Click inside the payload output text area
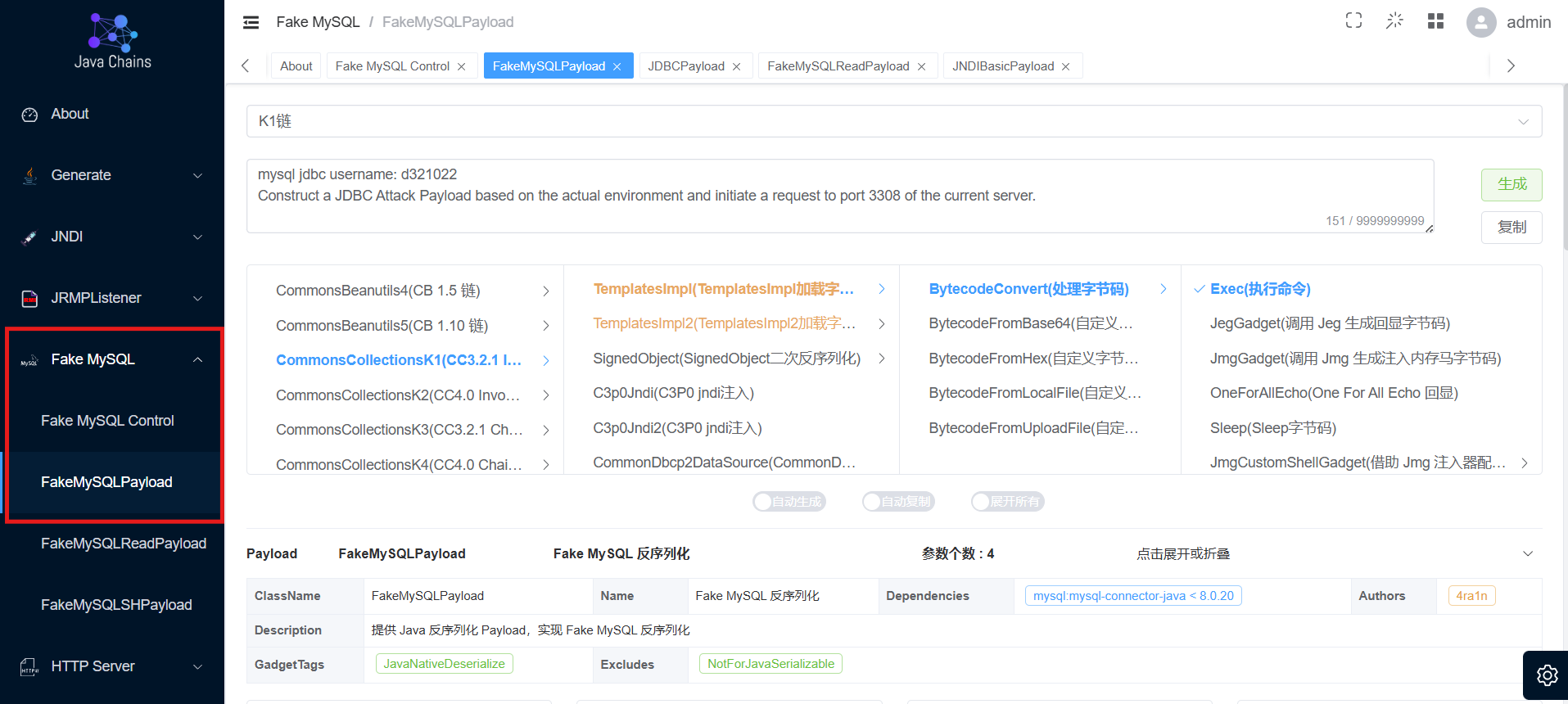The height and width of the screenshot is (704, 1568). click(x=840, y=196)
